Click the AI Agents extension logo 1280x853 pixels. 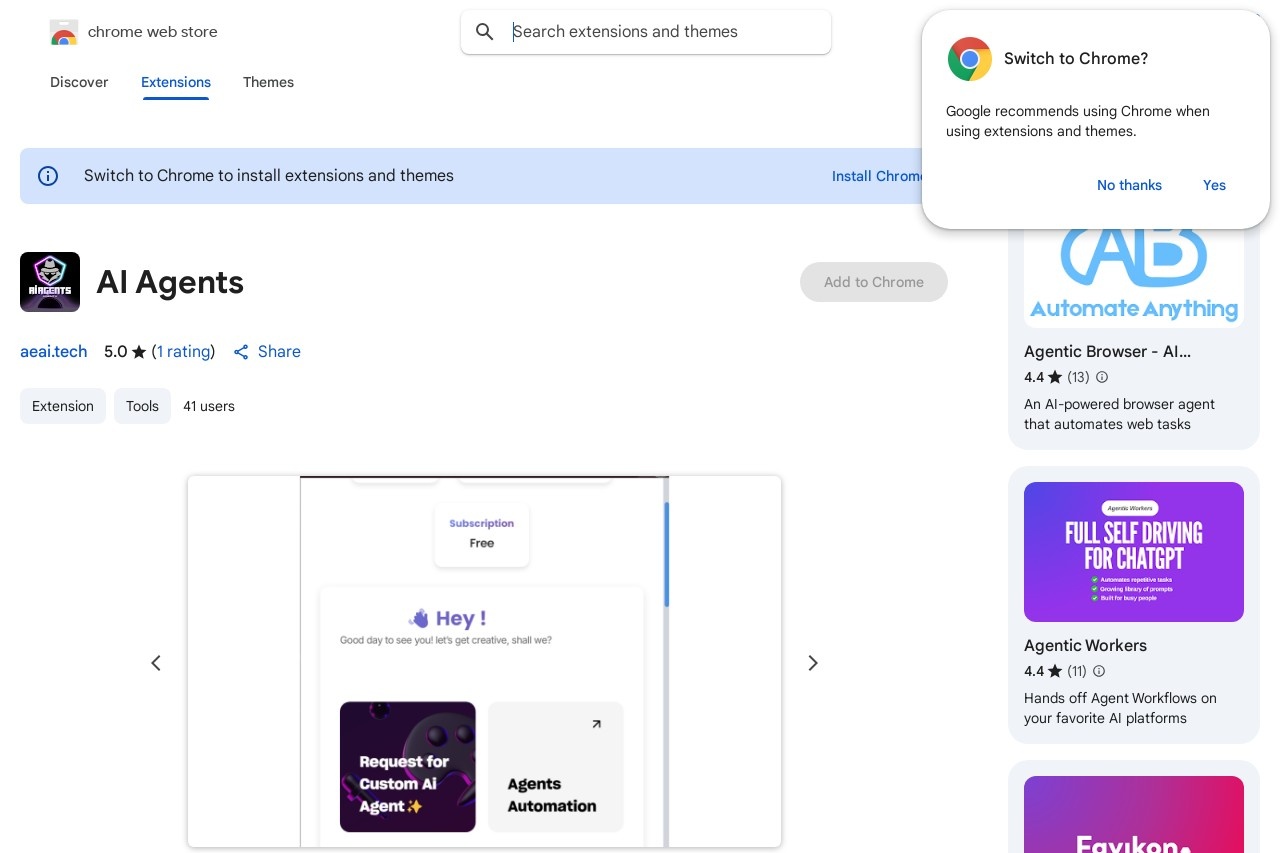[50, 282]
